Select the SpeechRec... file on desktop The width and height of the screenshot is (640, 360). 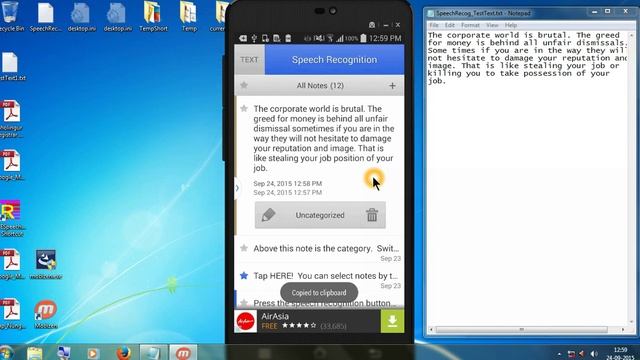pos(46,16)
